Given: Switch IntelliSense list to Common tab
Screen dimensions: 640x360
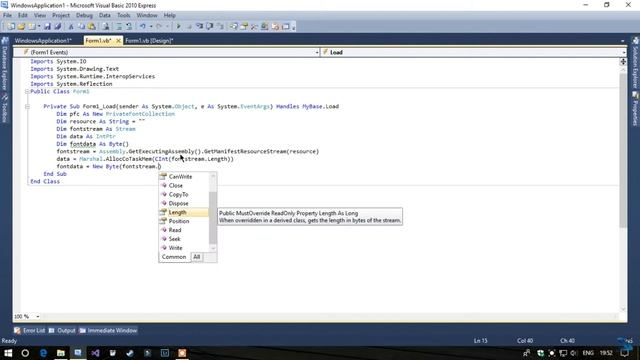Looking at the screenshot, I should click(174, 257).
